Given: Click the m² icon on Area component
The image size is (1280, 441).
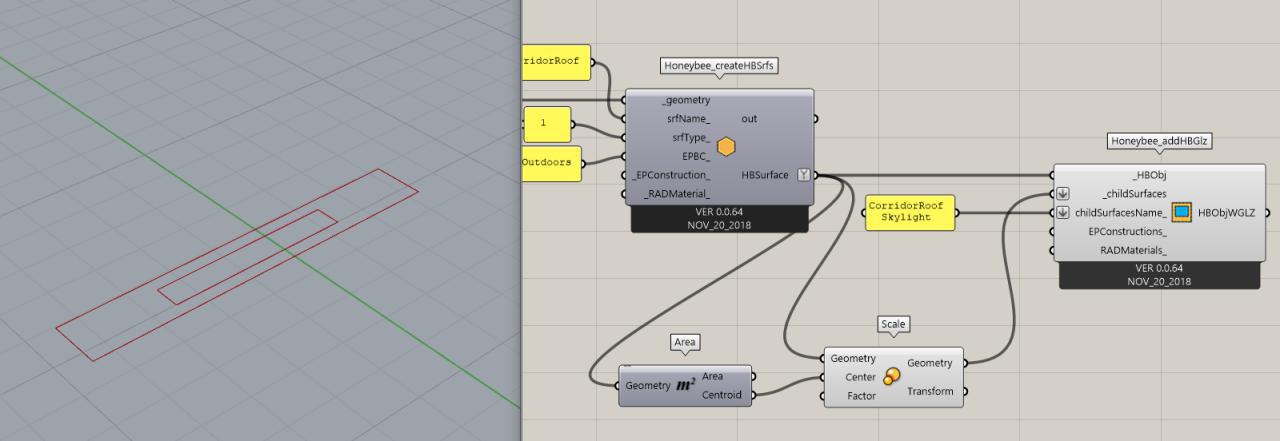Looking at the screenshot, I should (x=685, y=385).
